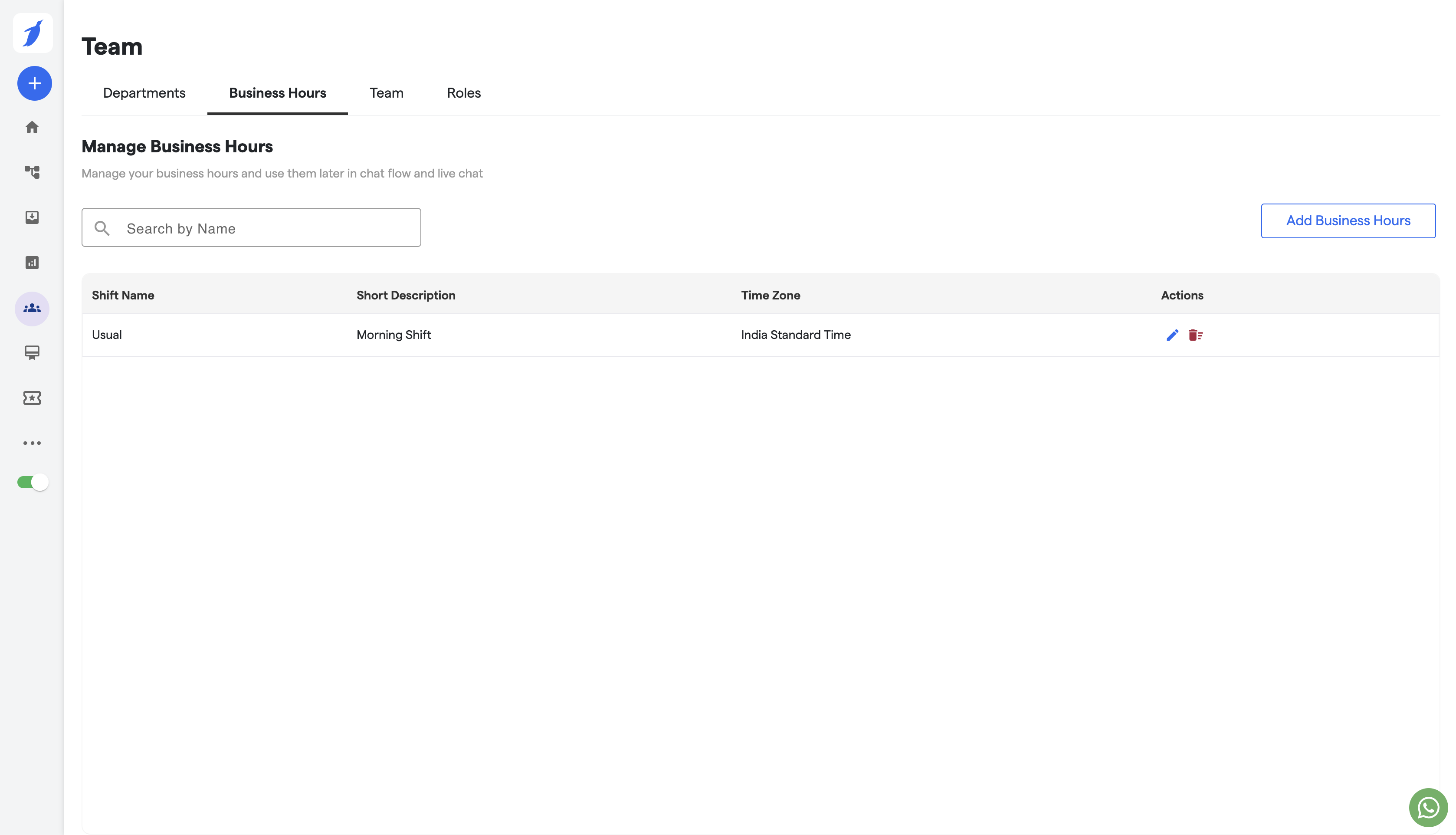
Task: Click the bird logo icon
Action: point(33,33)
